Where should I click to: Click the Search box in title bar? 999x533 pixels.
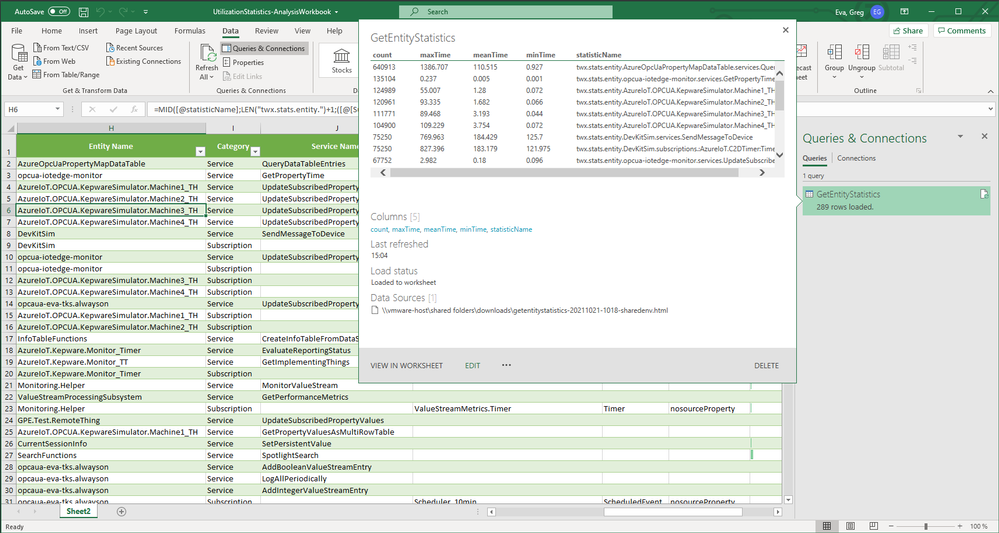tap(505, 11)
